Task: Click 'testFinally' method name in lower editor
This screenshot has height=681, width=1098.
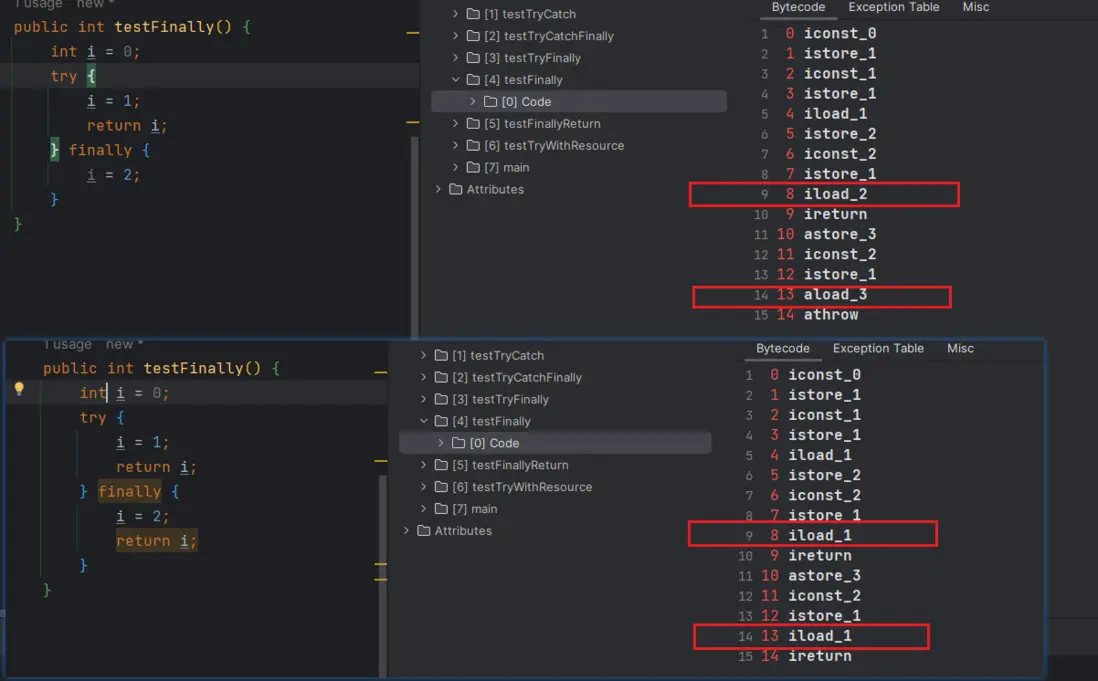Action: pos(194,368)
